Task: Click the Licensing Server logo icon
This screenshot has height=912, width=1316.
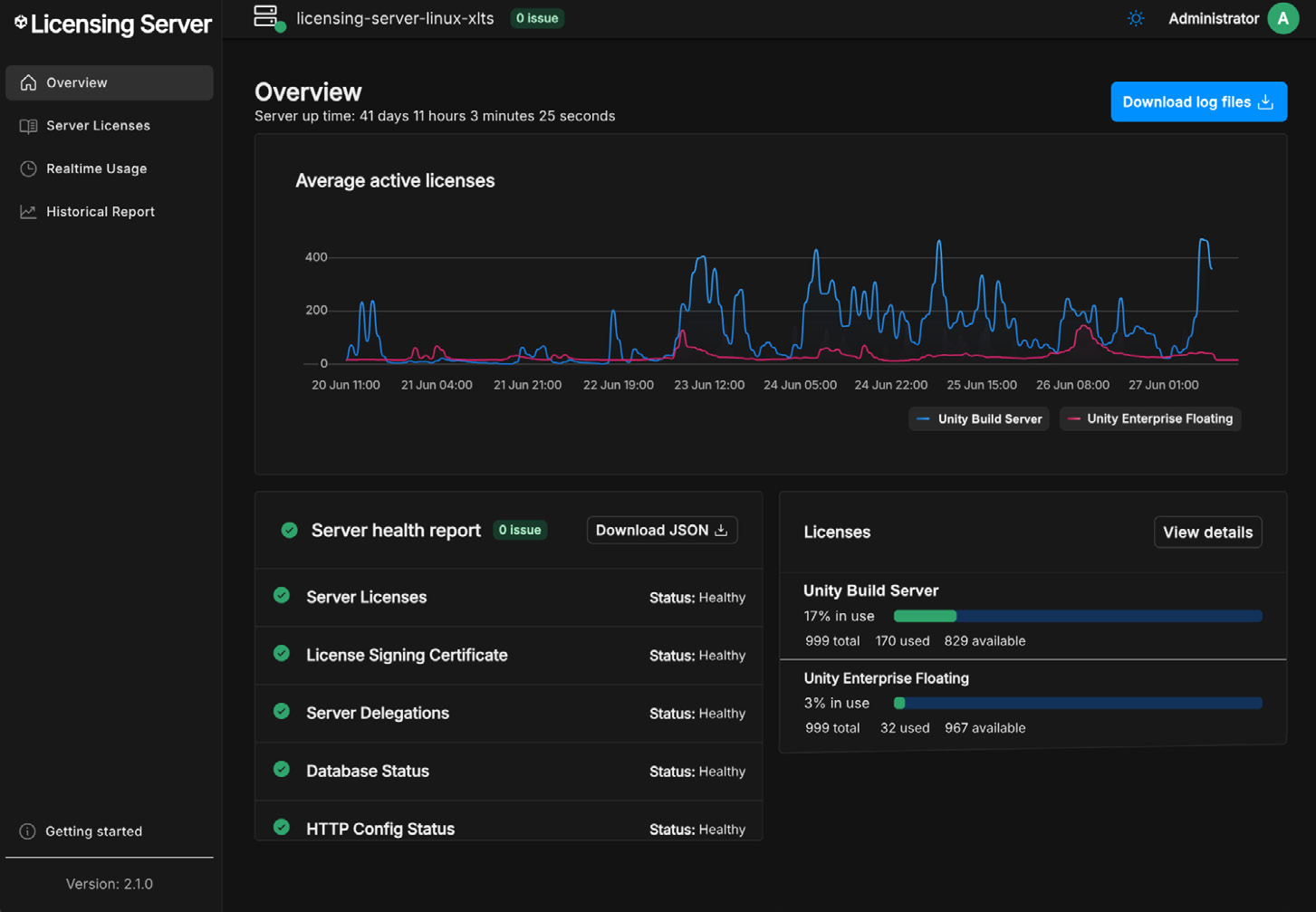Action: pyautogui.click(x=20, y=23)
